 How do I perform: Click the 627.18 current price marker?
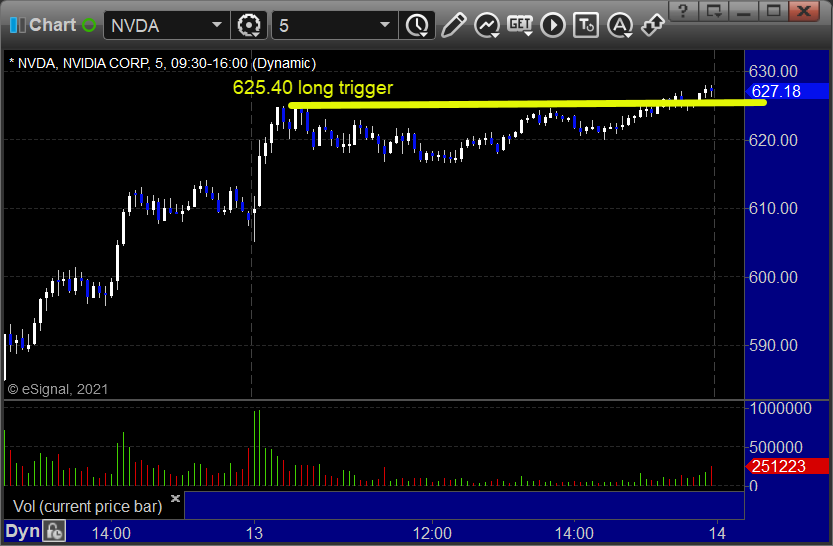point(787,91)
